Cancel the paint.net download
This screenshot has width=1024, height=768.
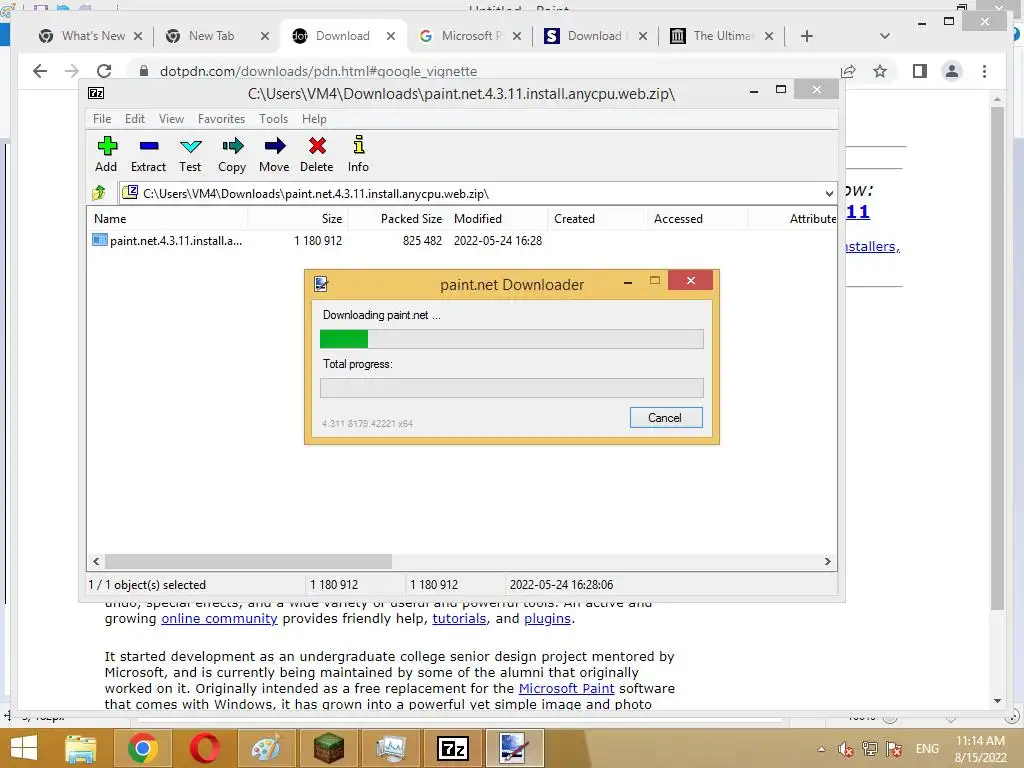[665, 418]
